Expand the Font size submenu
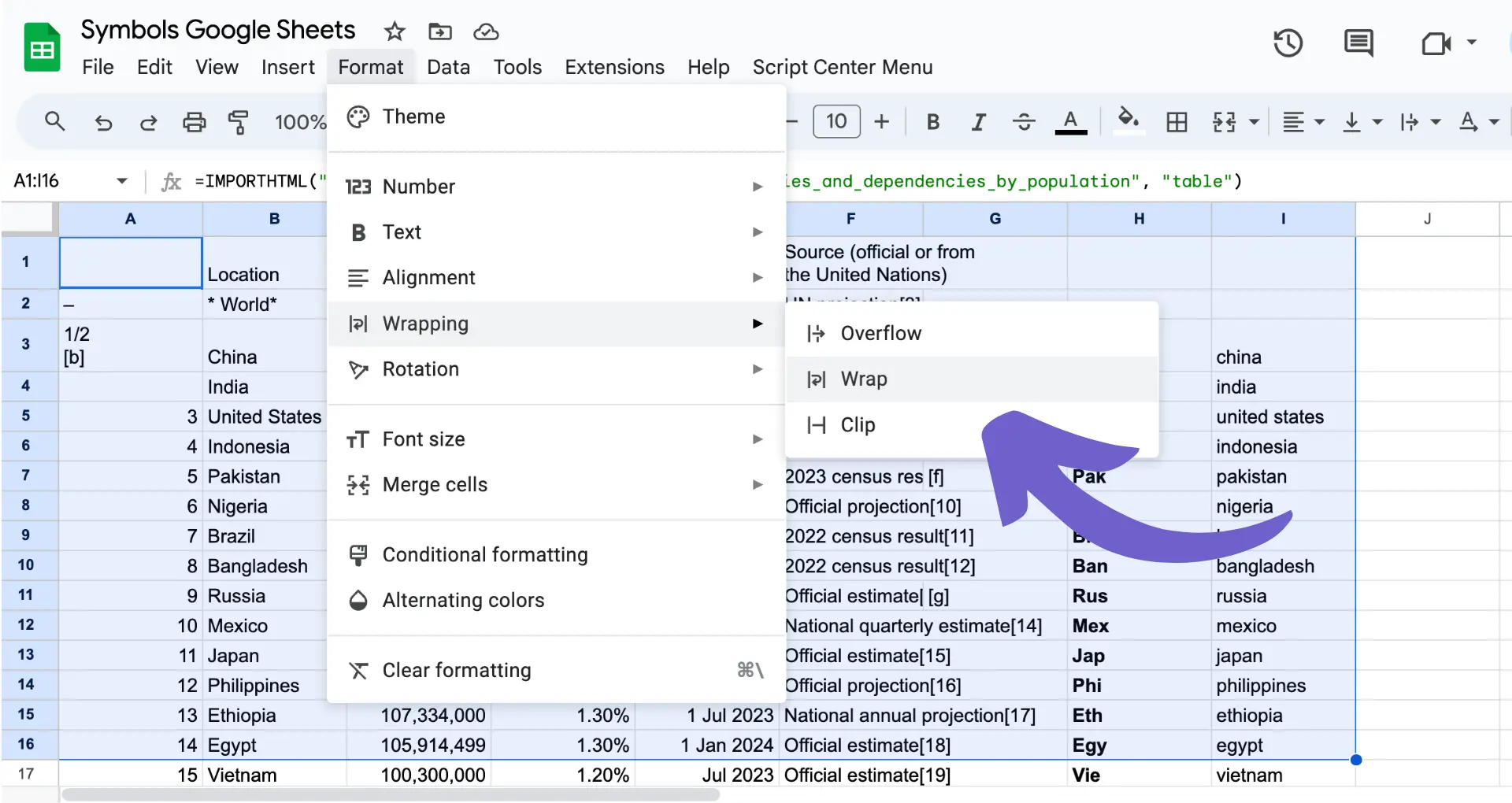This screenshot has height=803, width=1512. click(x=556, y=439)
